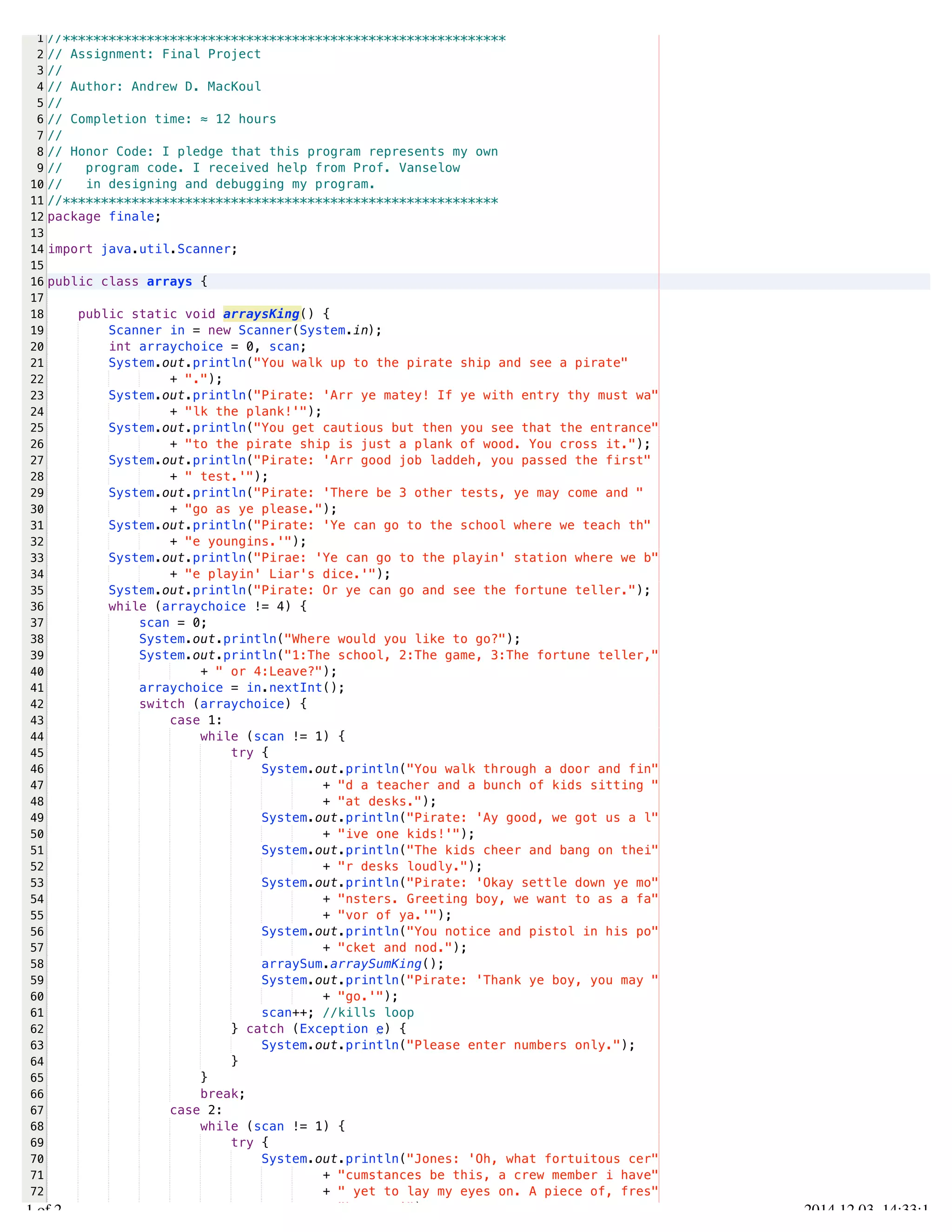Viewport: 952px width, 1232px height.
Task: Click the 'Honor Code' comment line
Action: click(273, 152)
